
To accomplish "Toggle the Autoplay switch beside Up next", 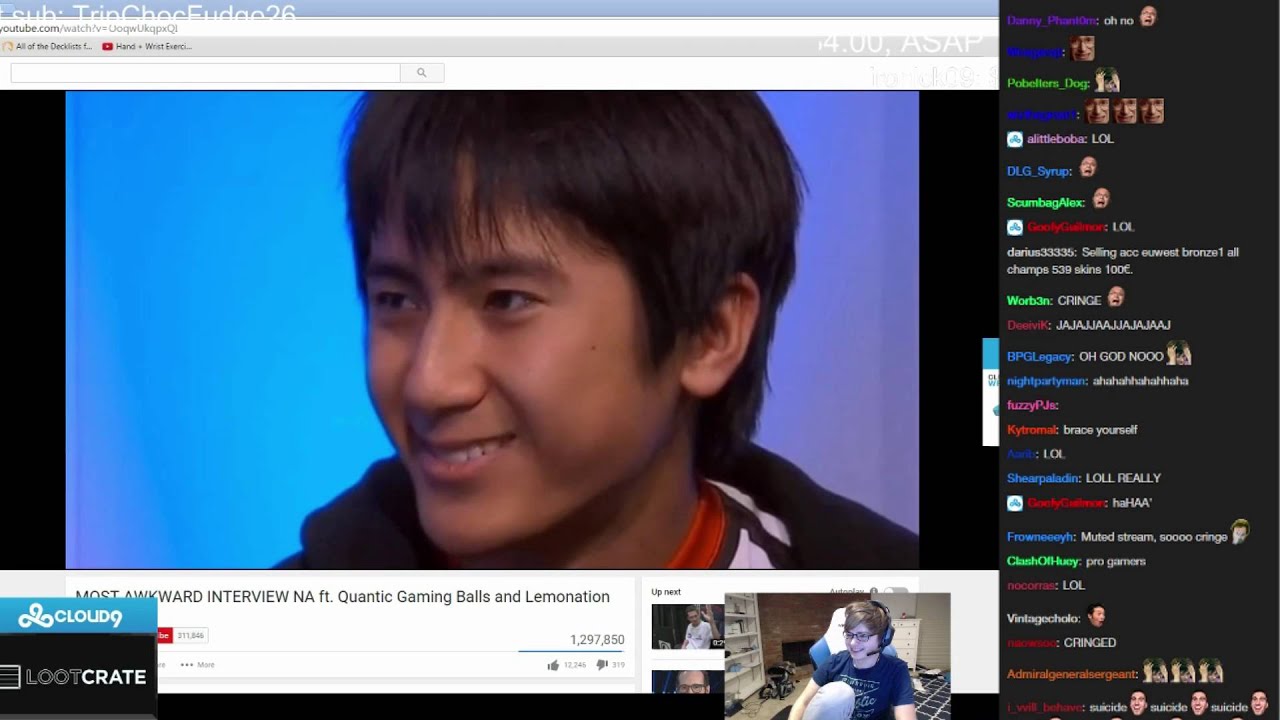I will pos(898,592).
